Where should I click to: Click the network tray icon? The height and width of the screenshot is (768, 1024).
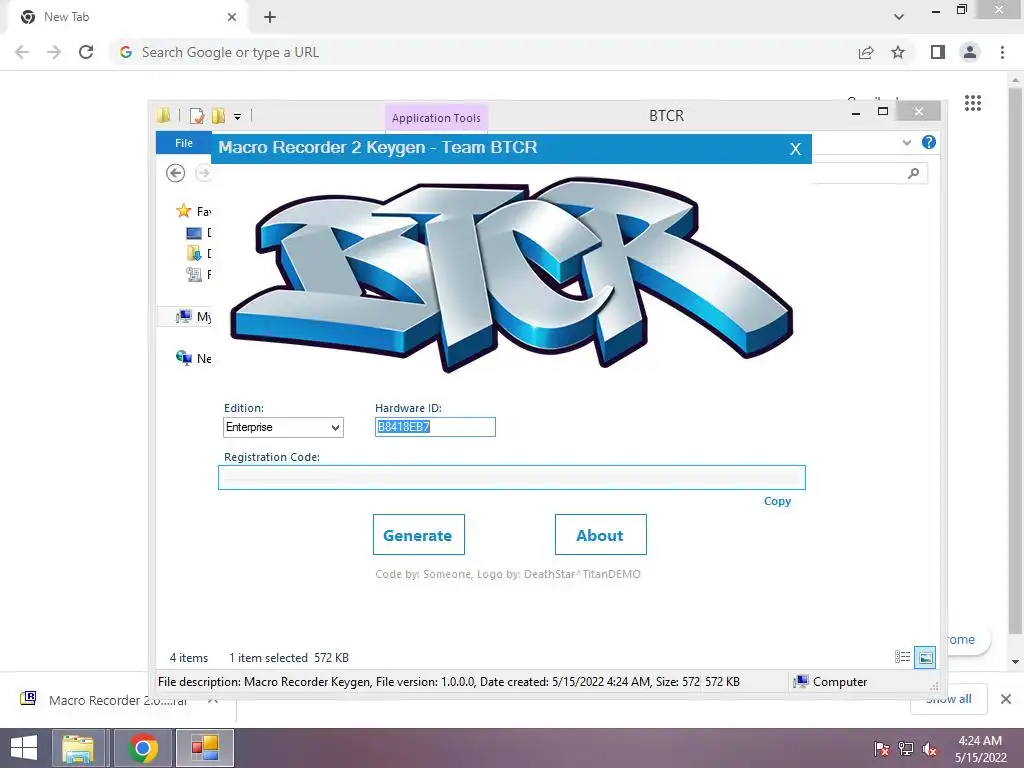(x=906, y=749)
